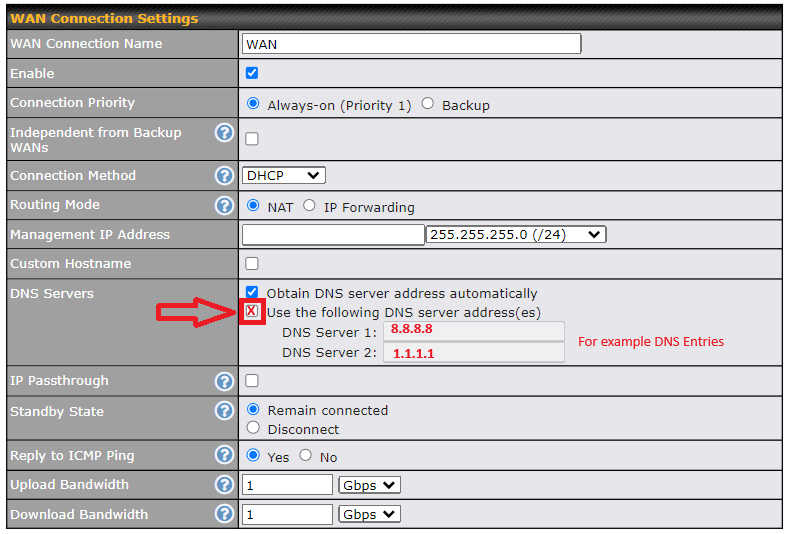
Task: Click help icon for Reply to ICMP Ping
Action: point(225,455)
